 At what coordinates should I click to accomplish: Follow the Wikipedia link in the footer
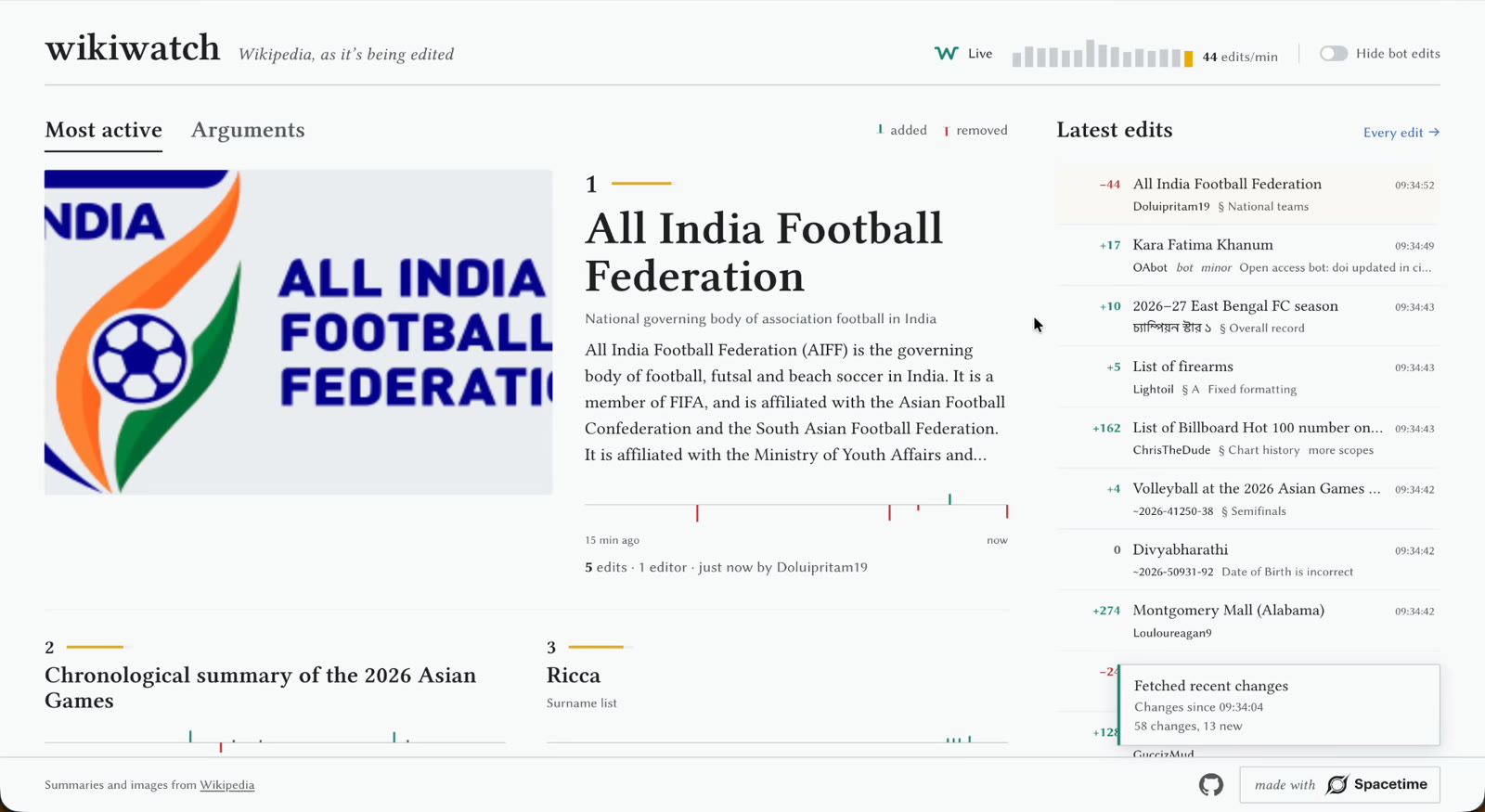227,785
